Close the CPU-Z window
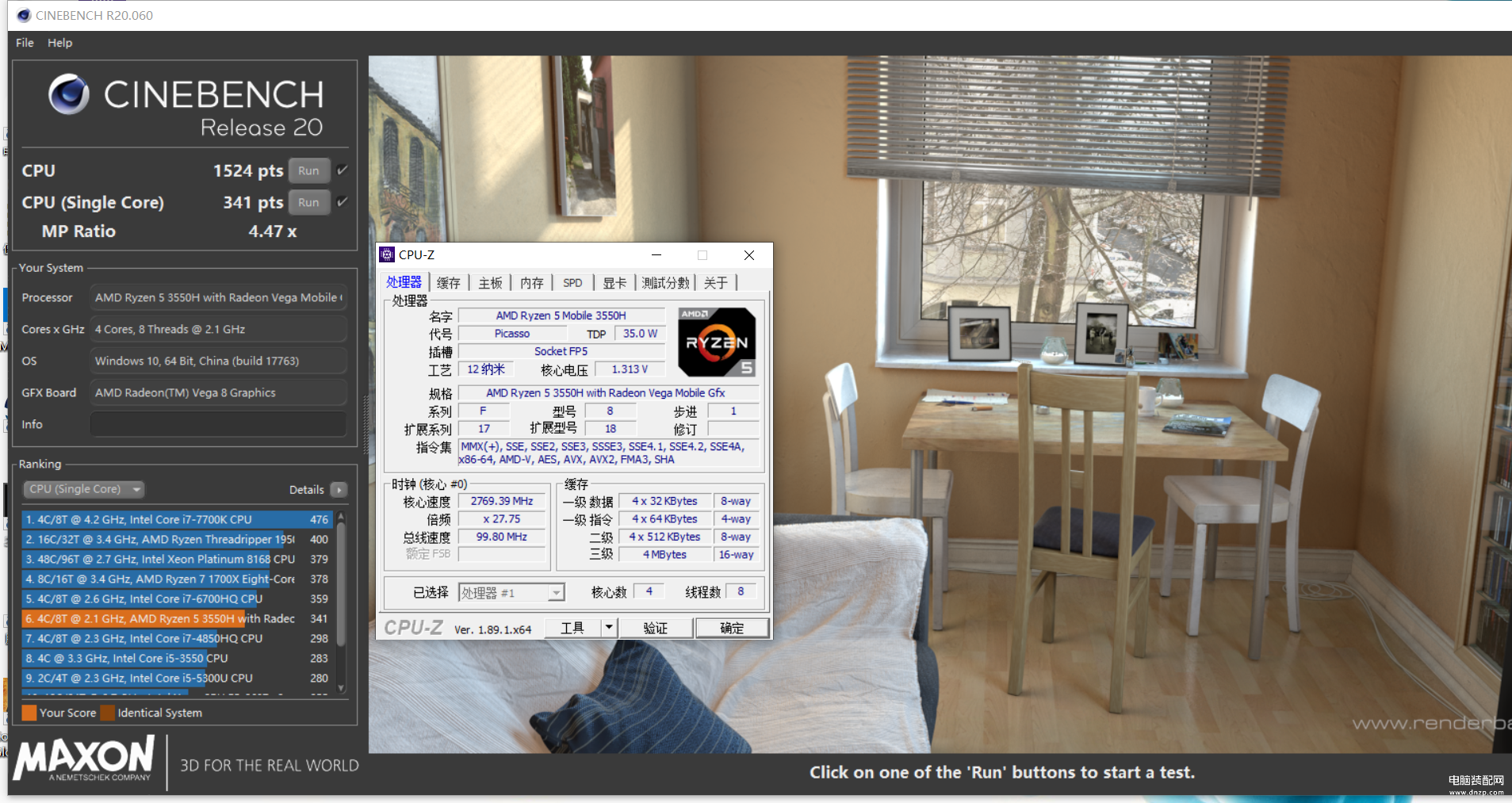1512x803 pixels. (749, 255)
